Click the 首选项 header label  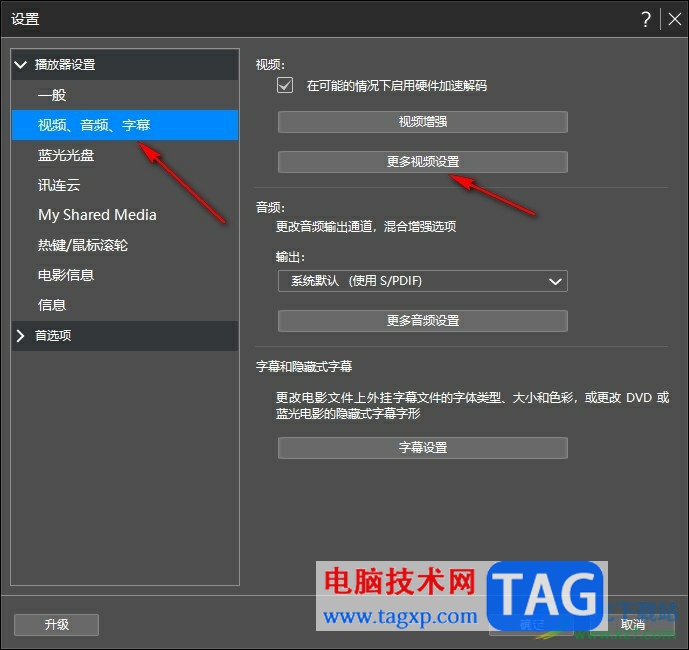[x=53, y=336]
